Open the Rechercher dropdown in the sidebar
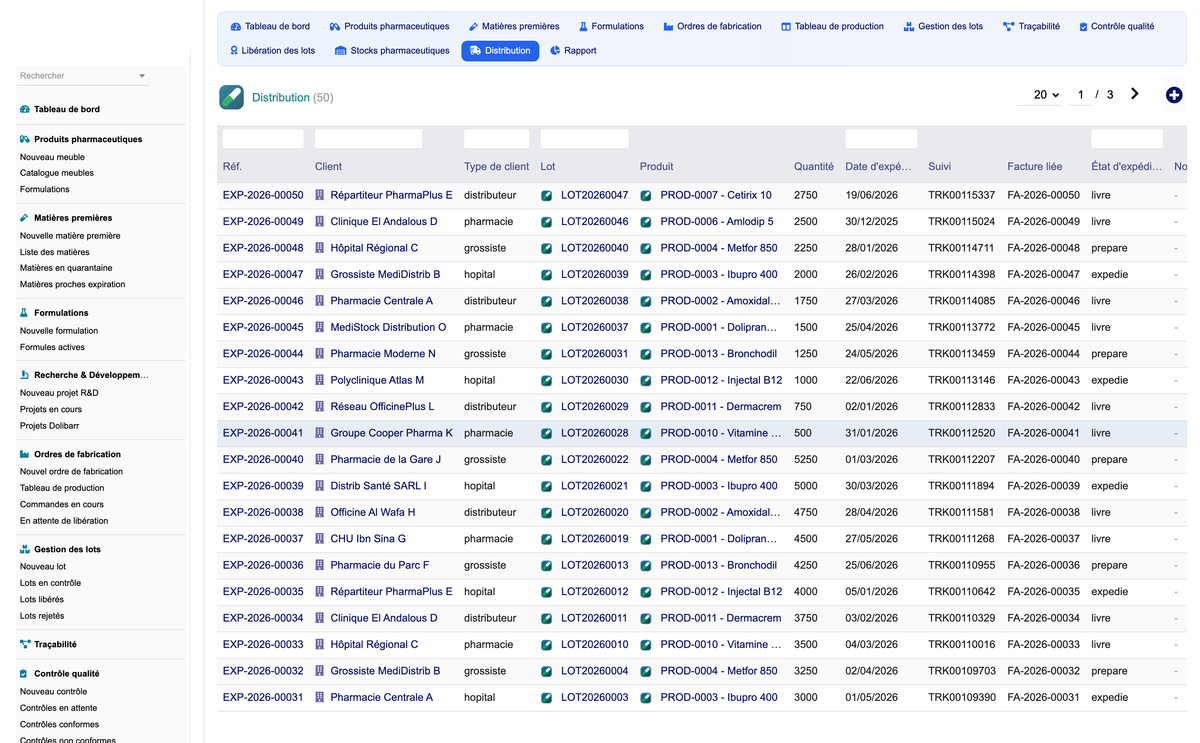This screenshot has width=1200, height=743. 83,76
